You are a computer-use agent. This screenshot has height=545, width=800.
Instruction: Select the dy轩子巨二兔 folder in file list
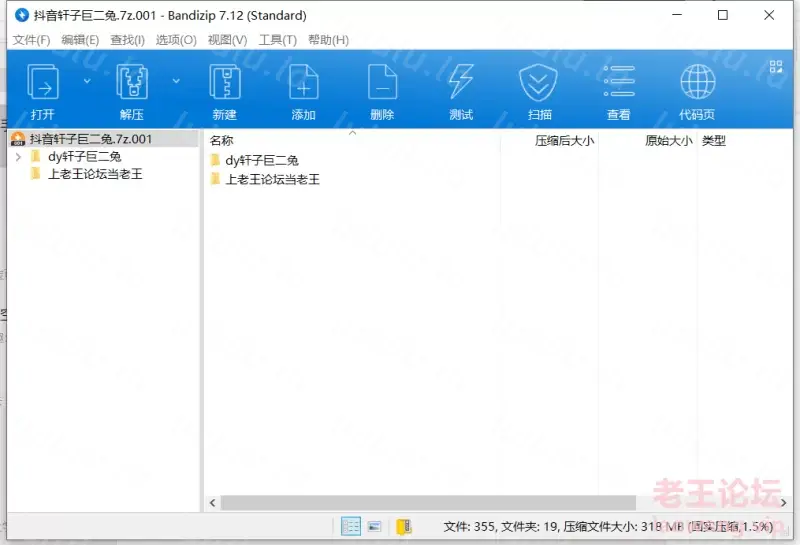coord(262,161)
